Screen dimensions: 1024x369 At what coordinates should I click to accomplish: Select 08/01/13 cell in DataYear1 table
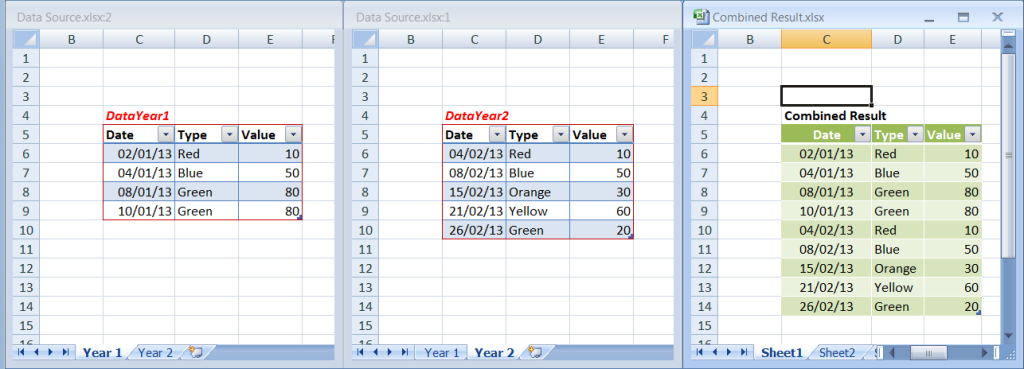[139, 193]
